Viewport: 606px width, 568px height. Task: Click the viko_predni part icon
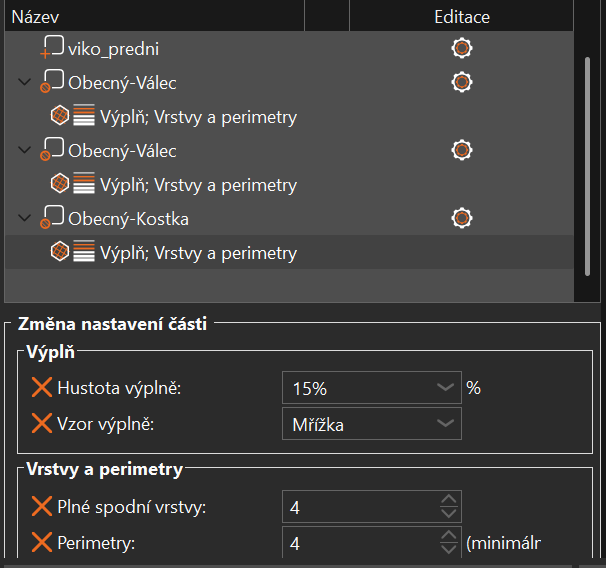(x=51, y=48)
